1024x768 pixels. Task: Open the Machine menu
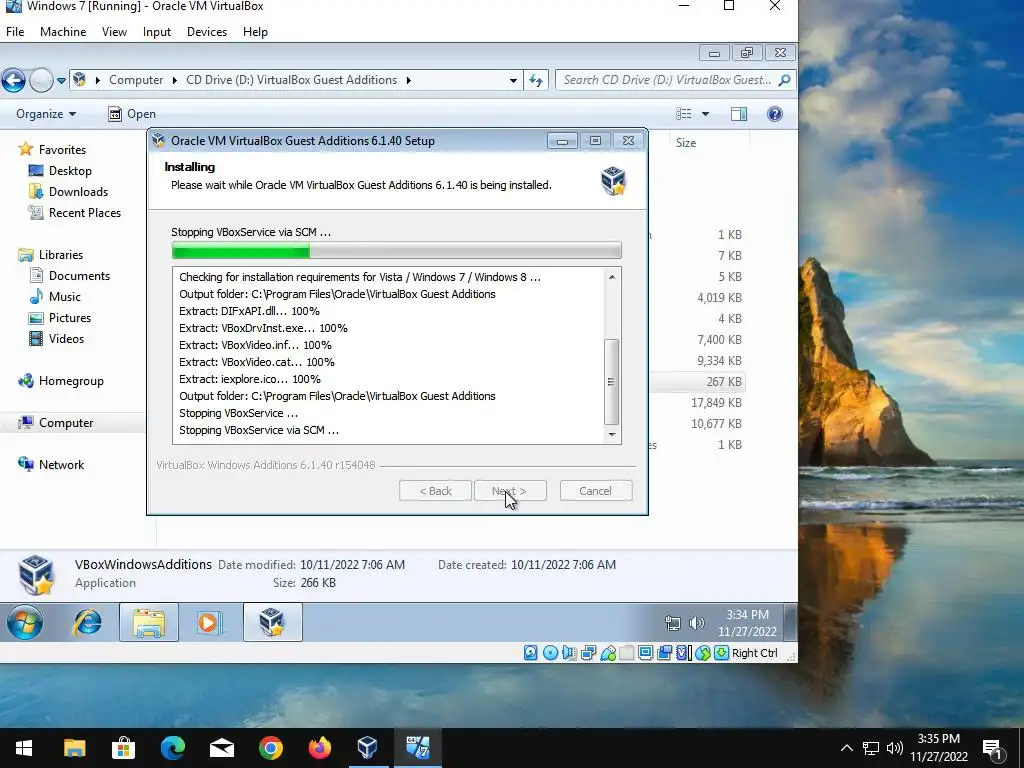tap(63, 32)
